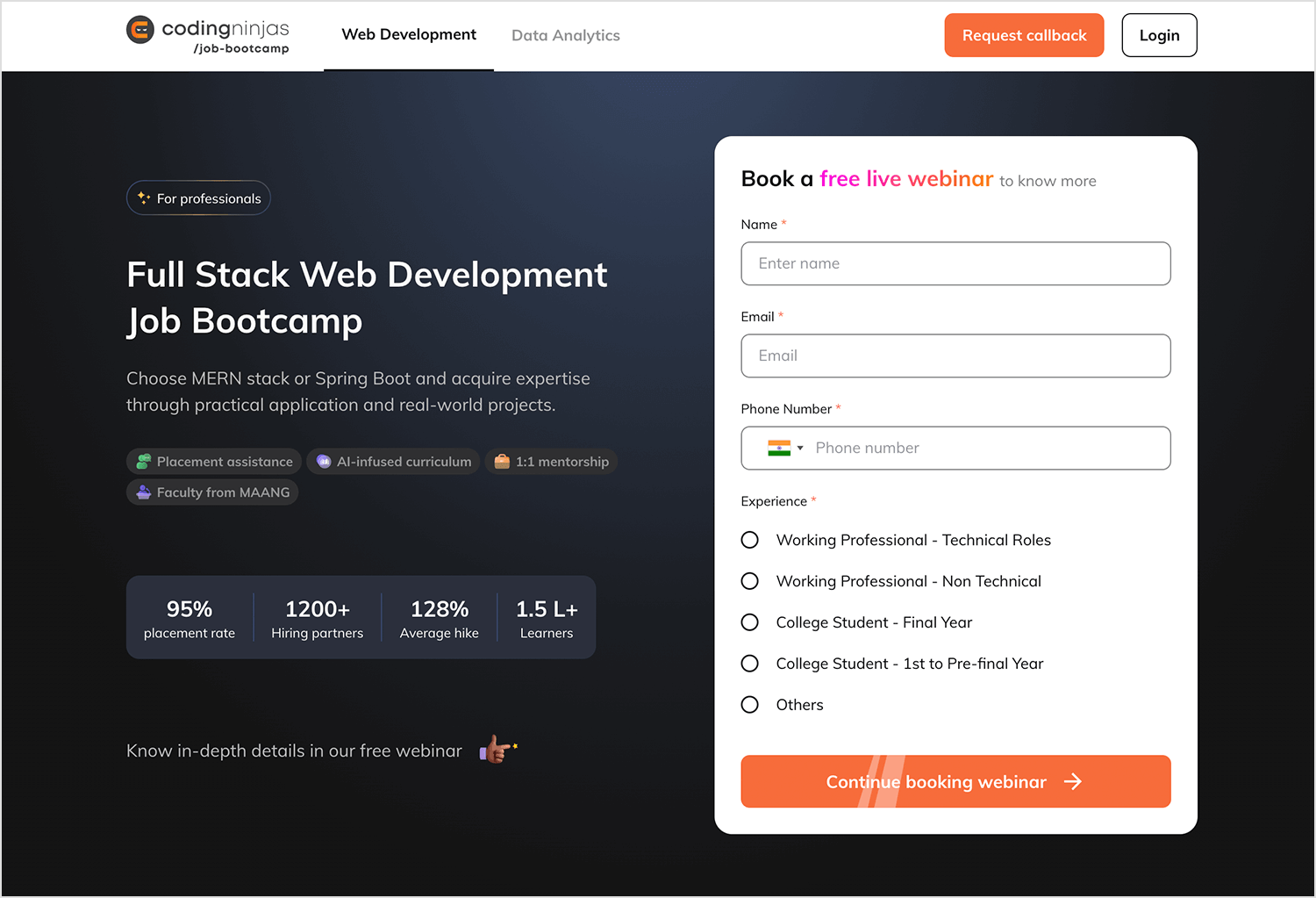Click the pointing hand emoji icon

(497, 750)
